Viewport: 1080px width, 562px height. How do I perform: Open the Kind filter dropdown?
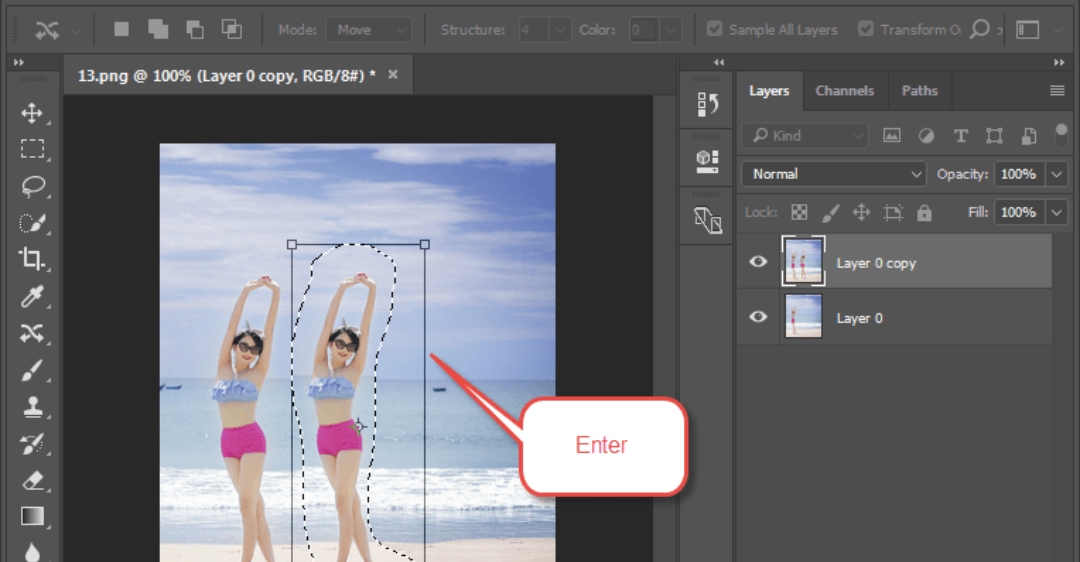coord(804,136)
